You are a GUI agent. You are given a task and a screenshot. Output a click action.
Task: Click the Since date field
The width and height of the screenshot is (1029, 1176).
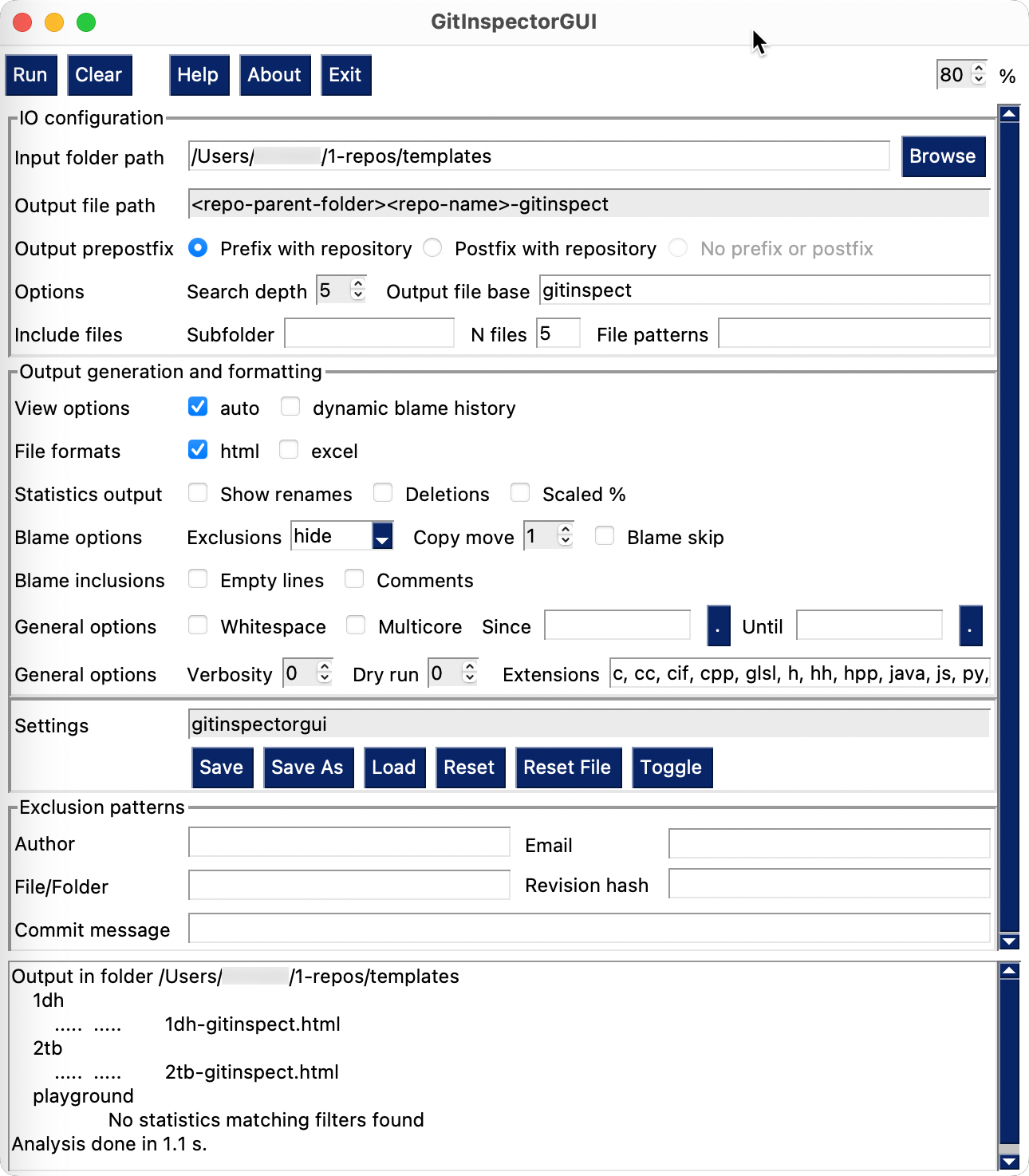617,625
